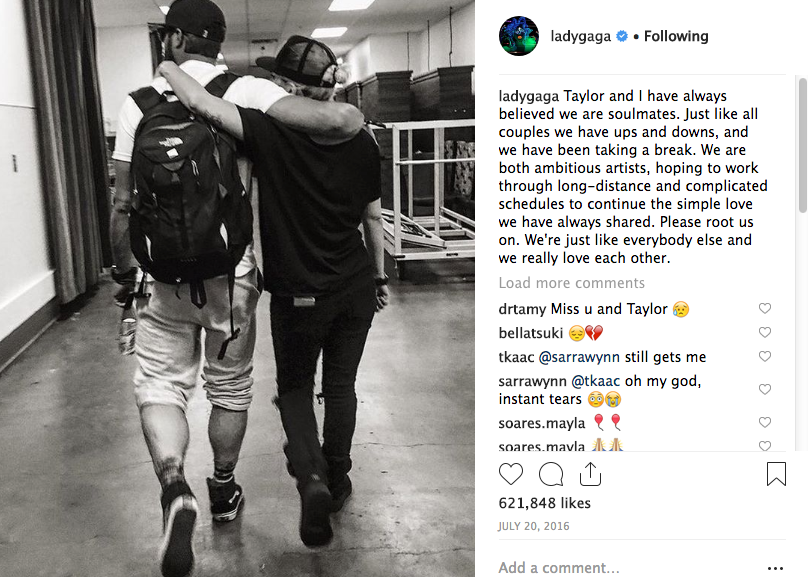
Task: Open the @tkaac mention link
Action: pyautogui.click(x=595, y=381)
